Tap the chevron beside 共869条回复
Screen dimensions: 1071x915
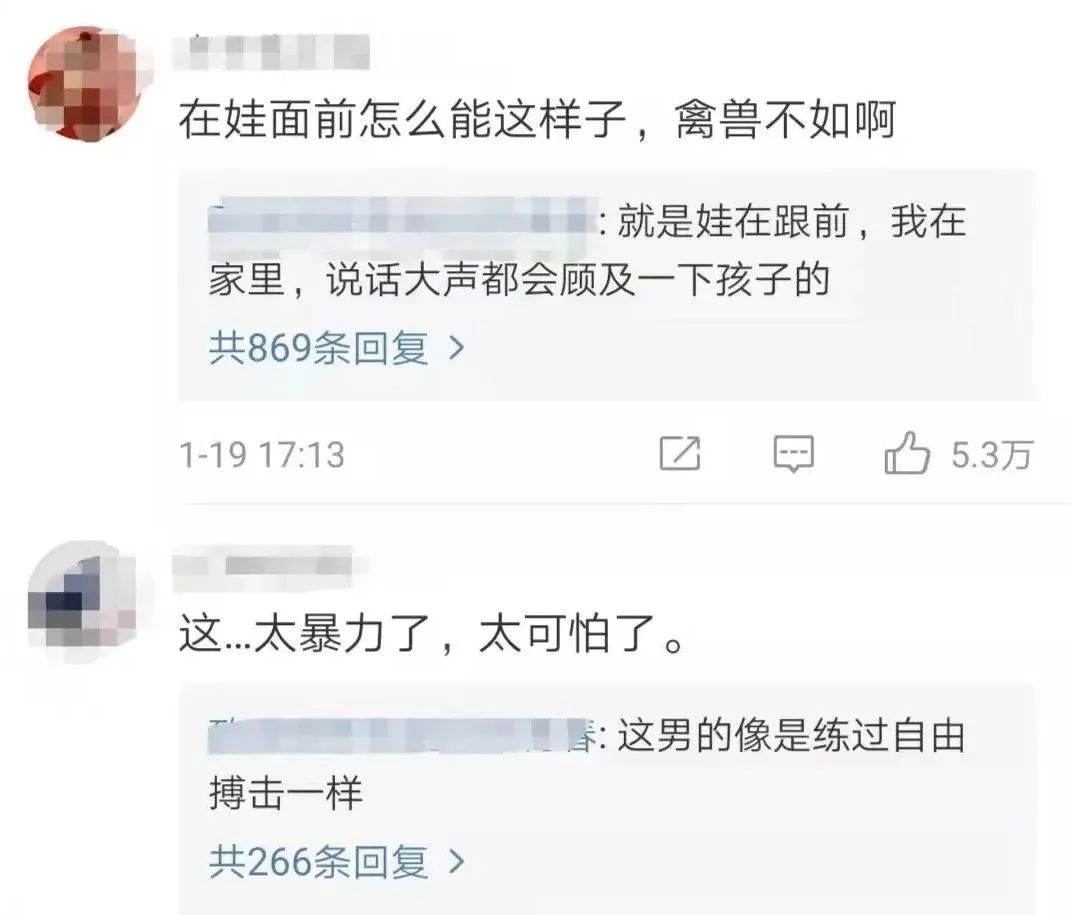(456, 349)
